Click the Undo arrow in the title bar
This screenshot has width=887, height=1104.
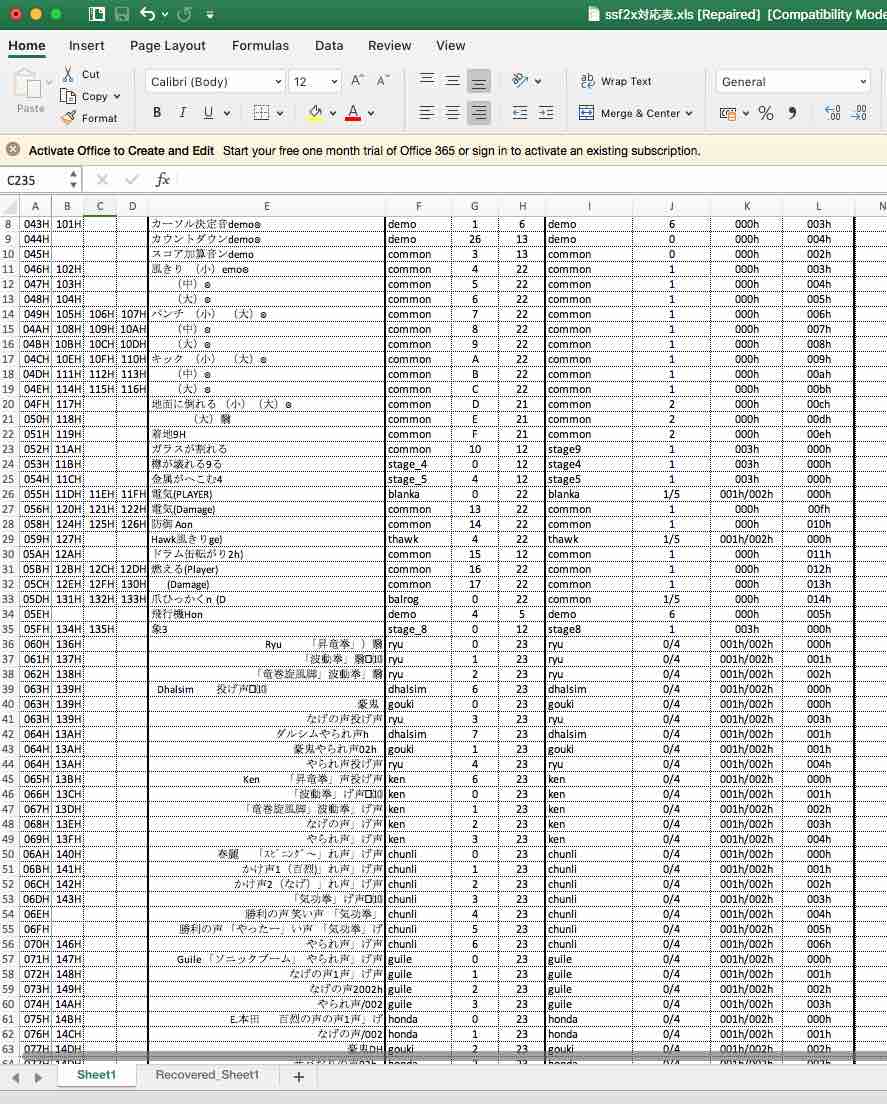(x=147, y=14)
